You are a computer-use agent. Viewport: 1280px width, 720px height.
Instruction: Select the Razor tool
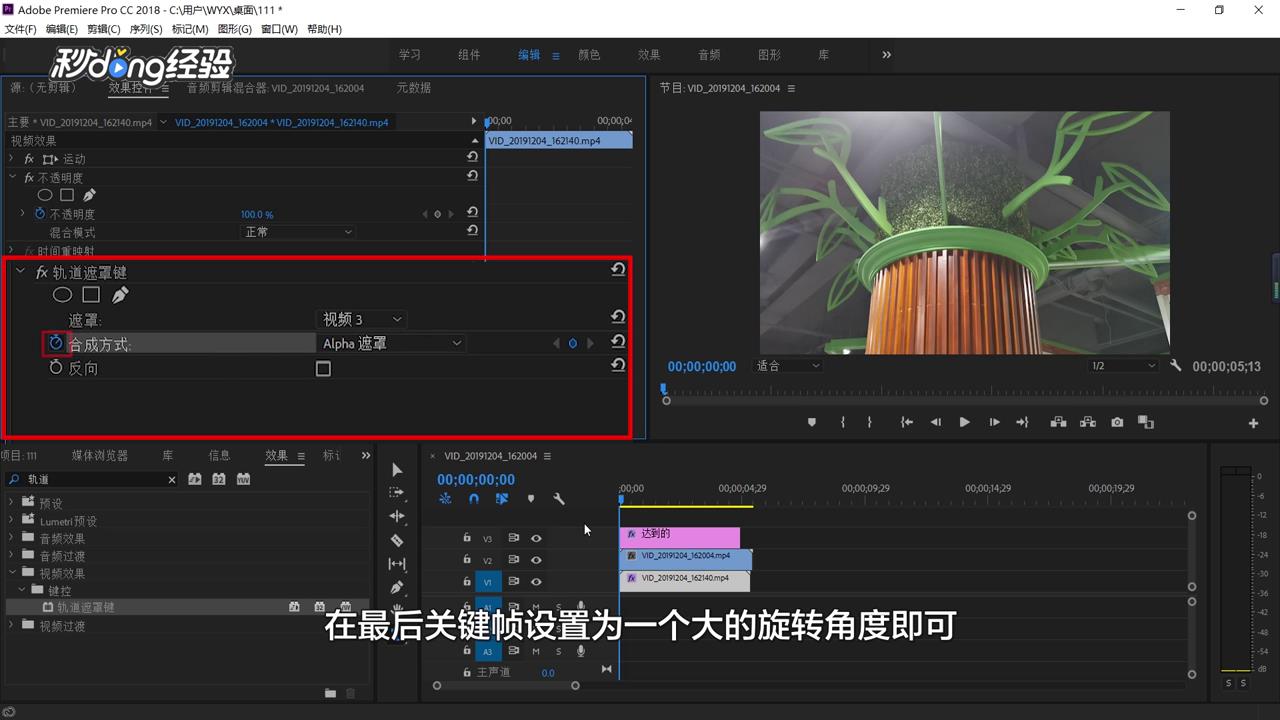click(397, 540)
